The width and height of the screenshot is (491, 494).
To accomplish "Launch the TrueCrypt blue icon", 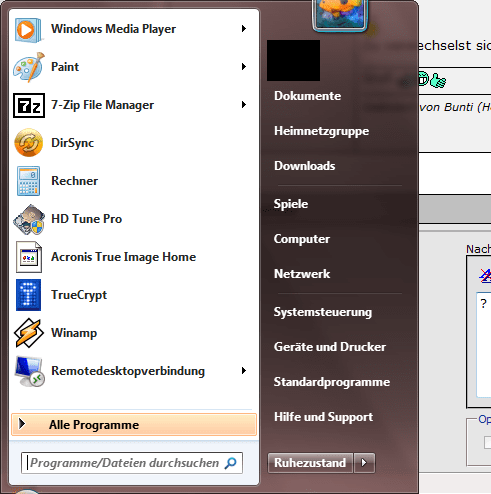I will pos(28,295).
